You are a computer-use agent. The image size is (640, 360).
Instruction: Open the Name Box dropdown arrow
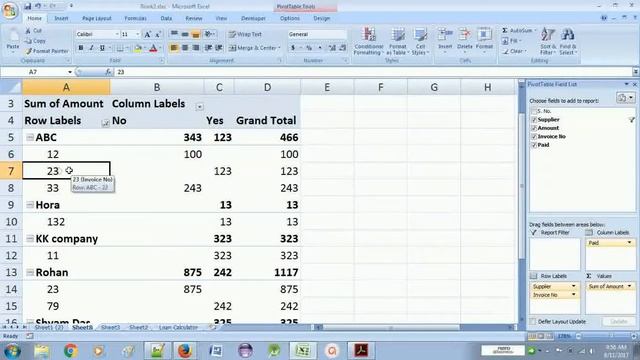(70, 72)
